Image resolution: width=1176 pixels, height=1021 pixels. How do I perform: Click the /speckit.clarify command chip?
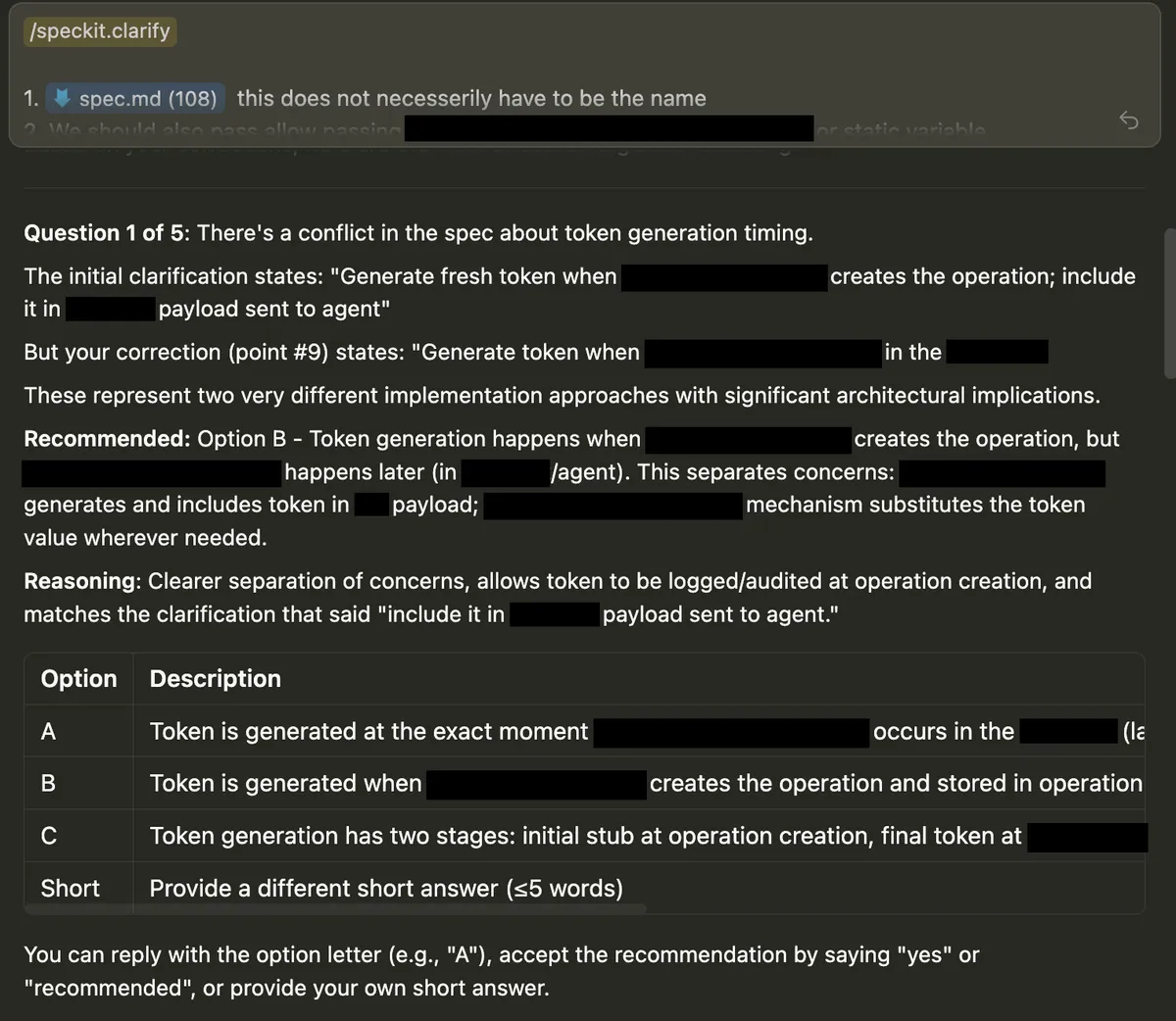98,30
